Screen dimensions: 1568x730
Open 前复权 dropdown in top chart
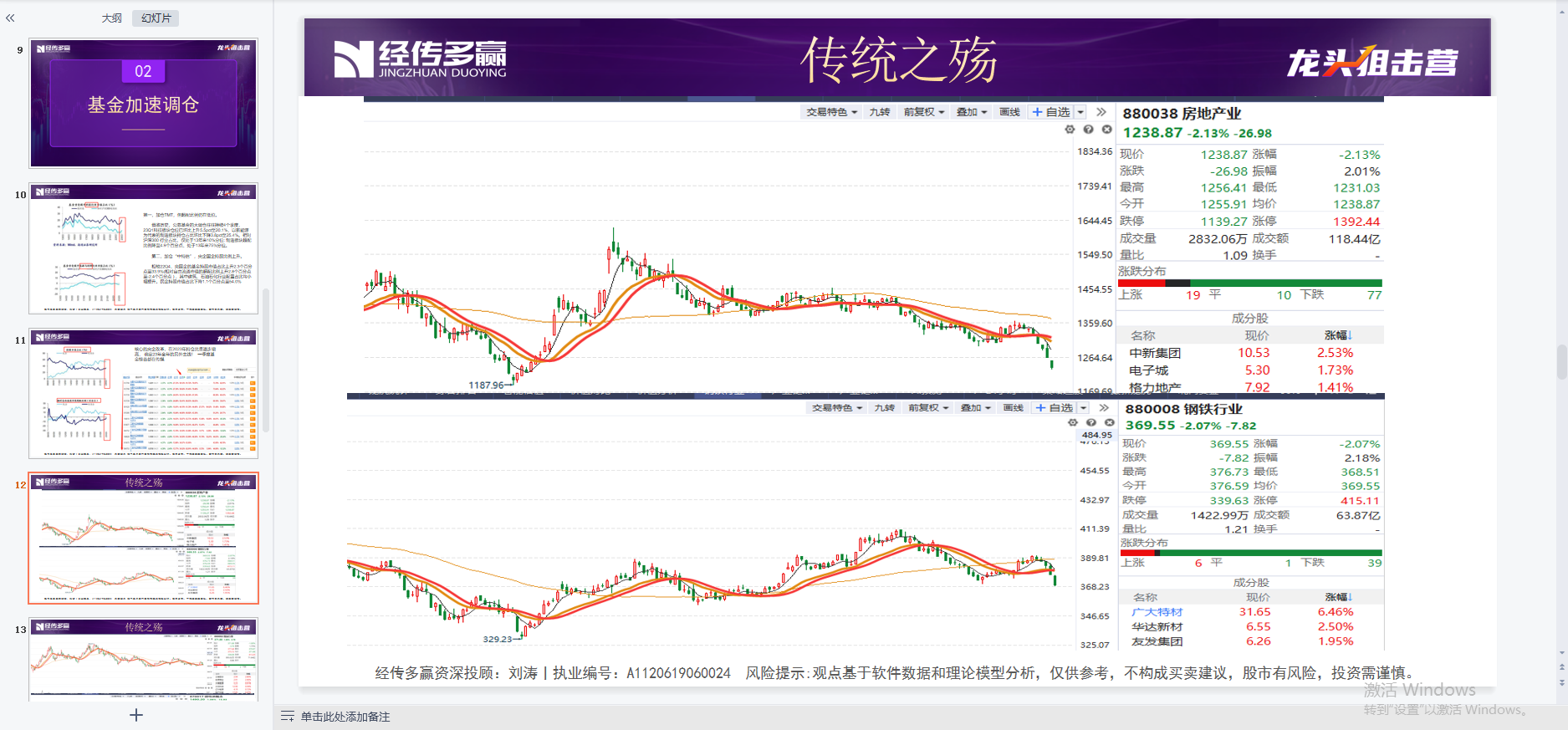coord(923,112)
